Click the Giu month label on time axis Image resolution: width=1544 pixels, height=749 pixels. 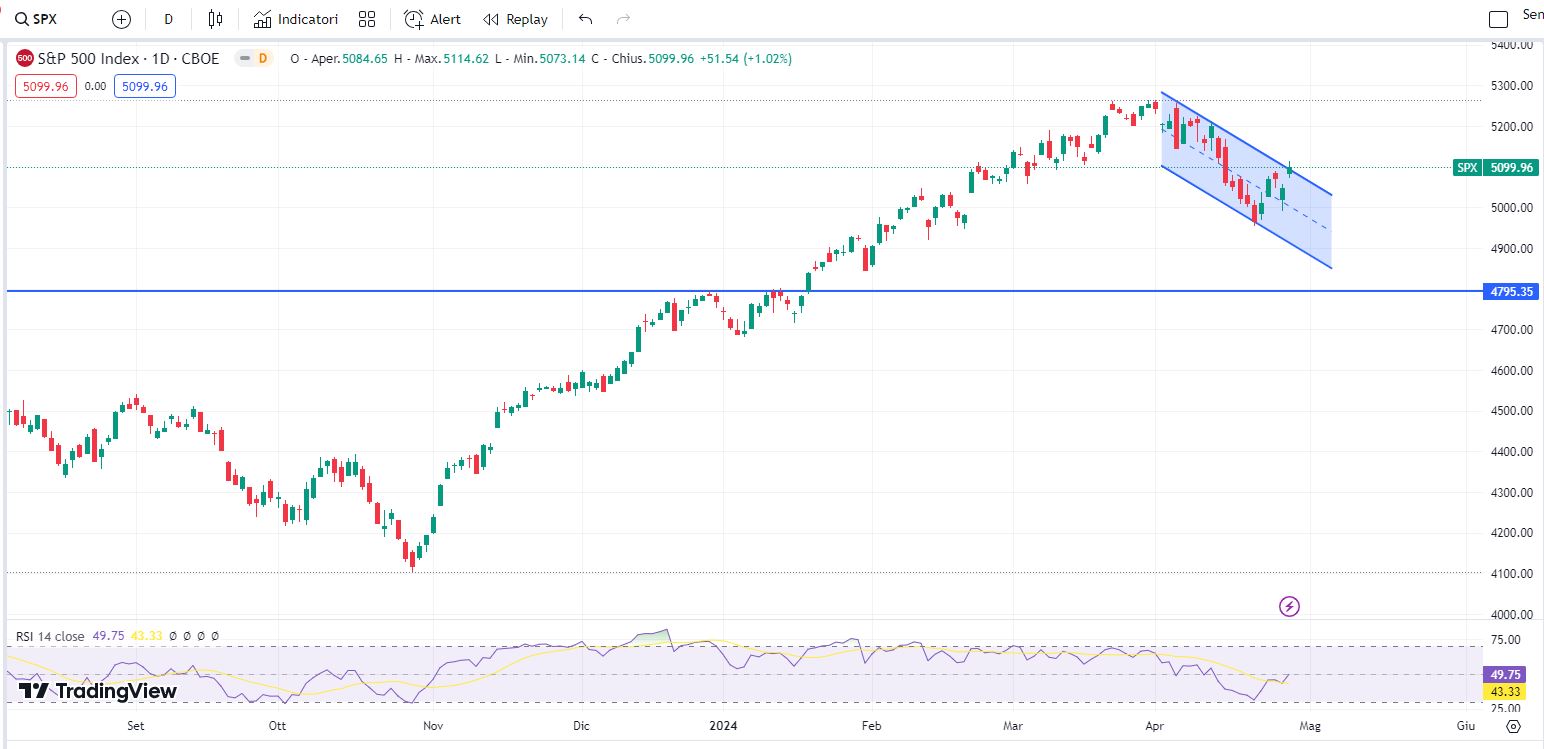(x=1465, y=726)
